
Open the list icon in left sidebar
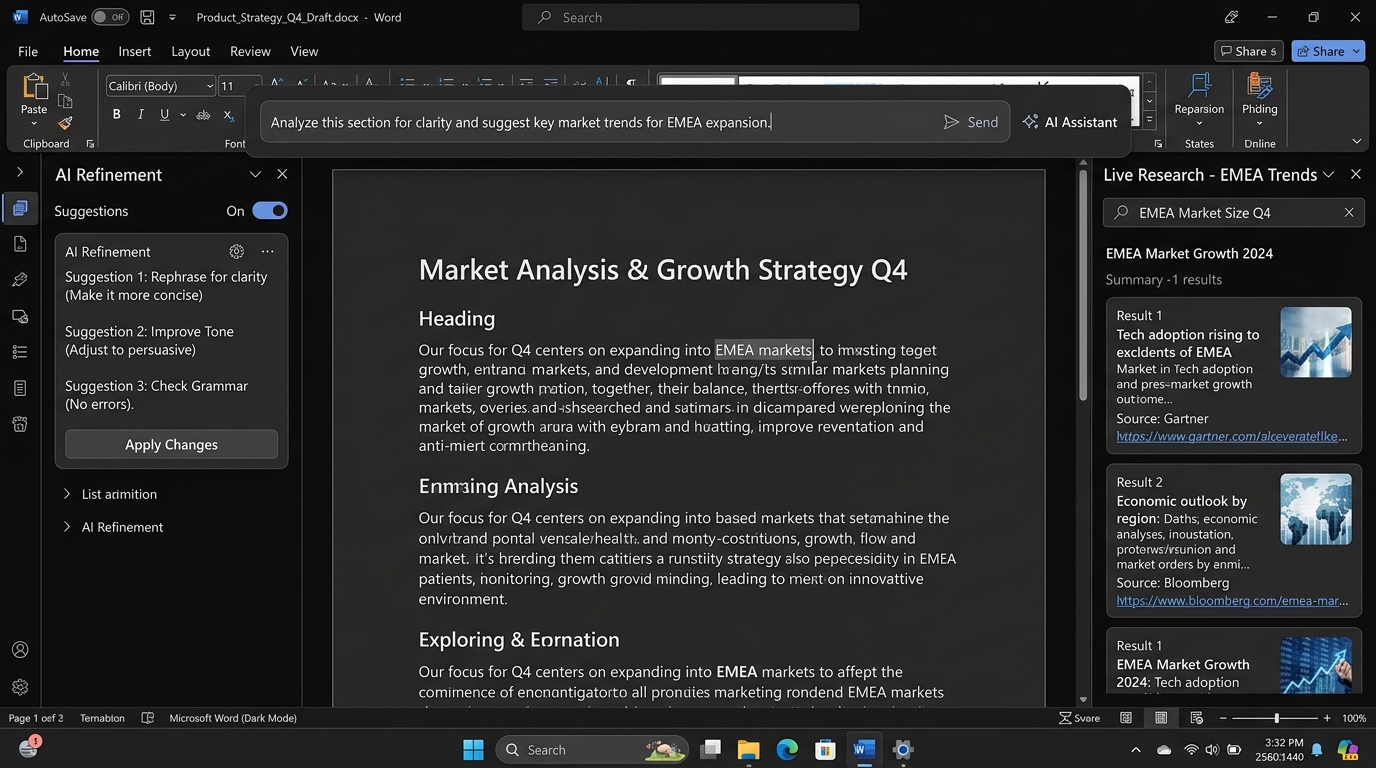tap(20, 352)
